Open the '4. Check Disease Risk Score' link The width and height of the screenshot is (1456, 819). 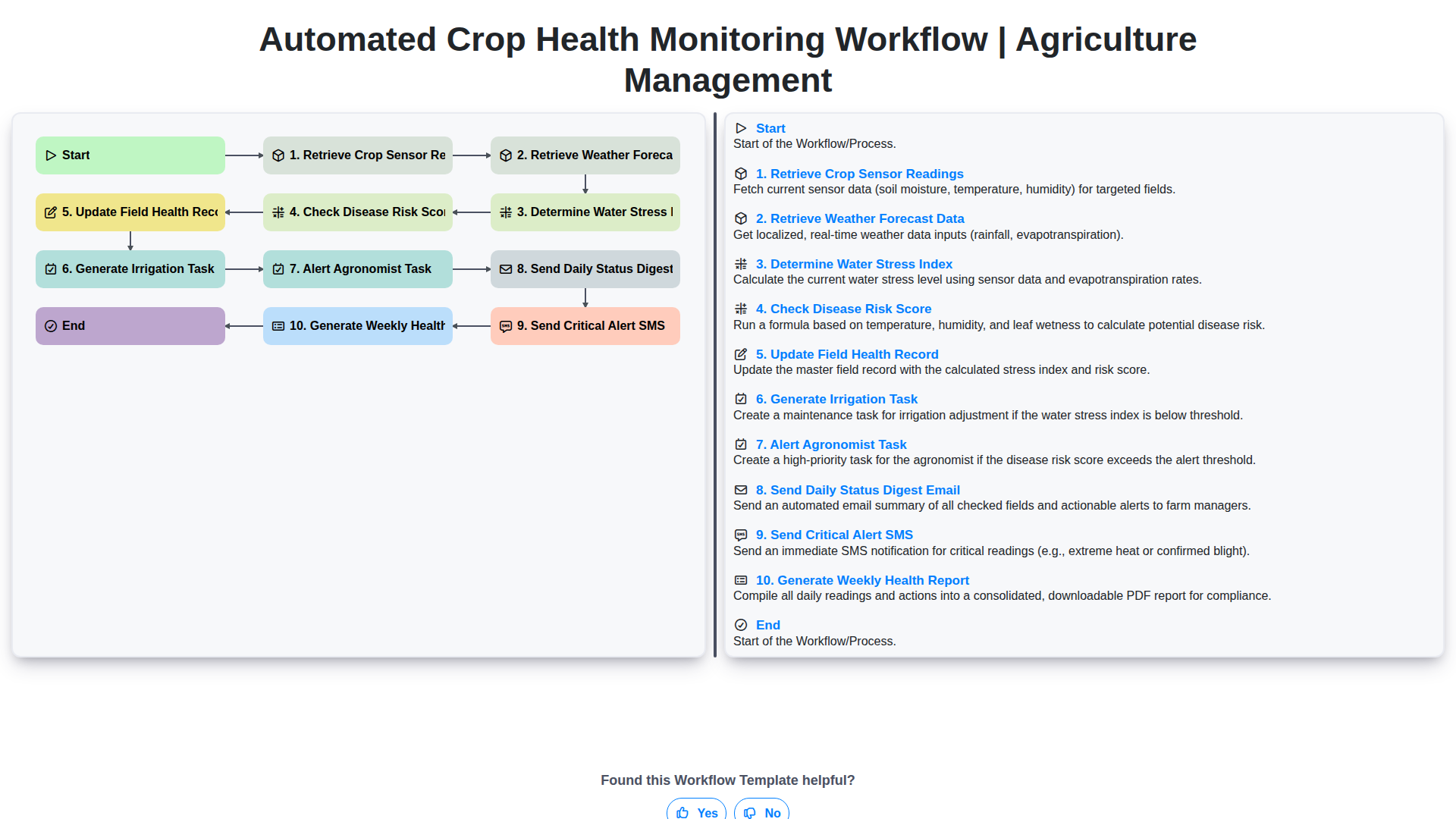click(x=843, y=309)
